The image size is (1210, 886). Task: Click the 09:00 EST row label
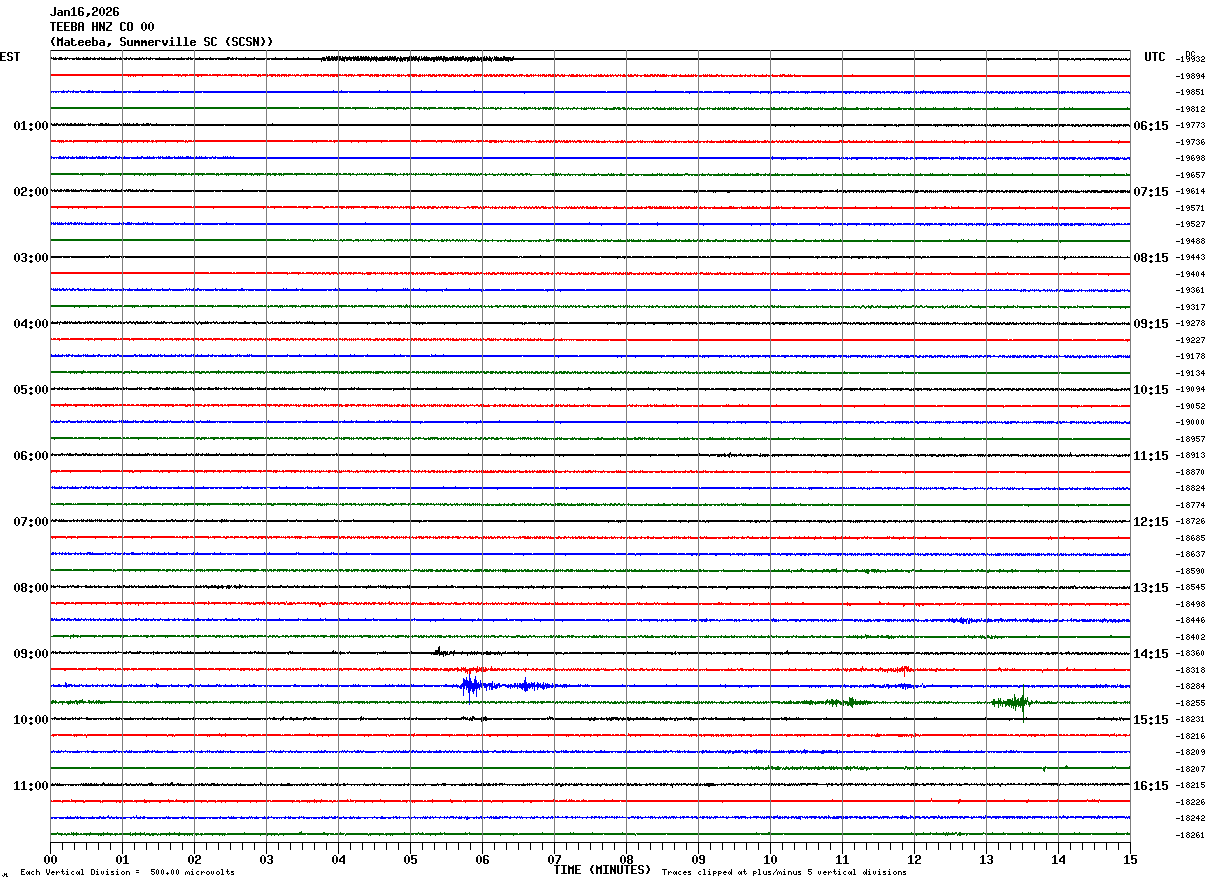31,654
